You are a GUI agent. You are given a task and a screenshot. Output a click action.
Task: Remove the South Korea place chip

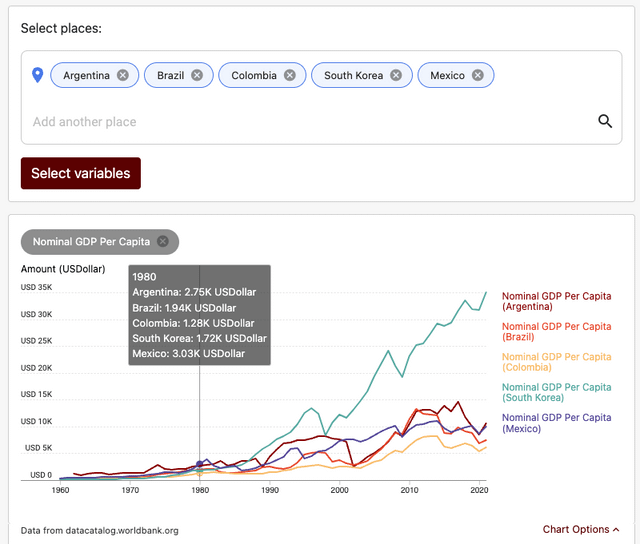[395, 75]
